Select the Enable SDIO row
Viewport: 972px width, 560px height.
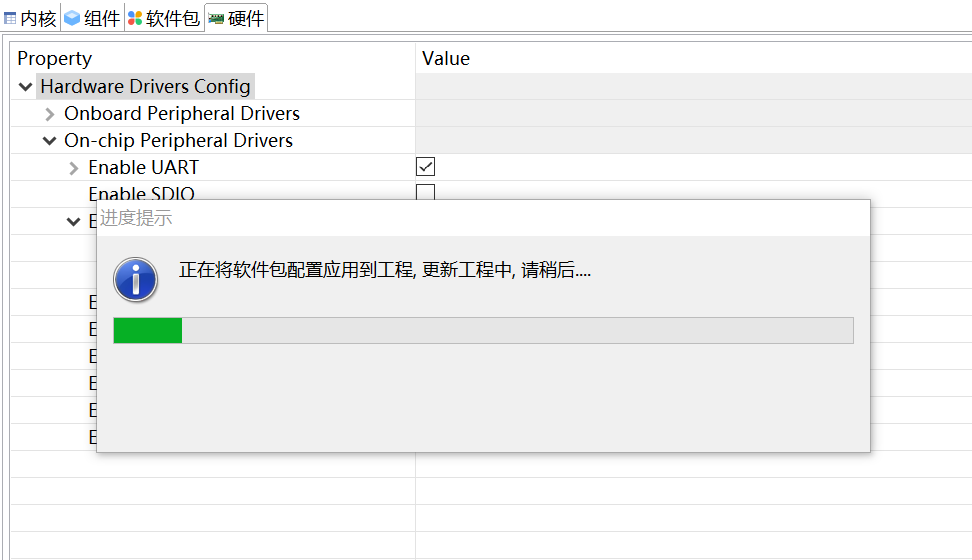coord(141,193)
